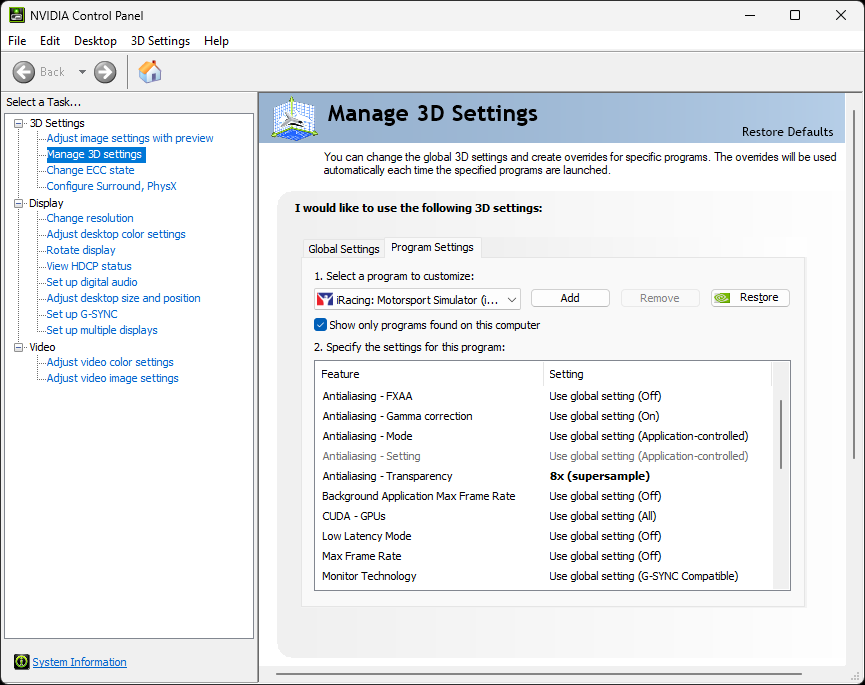
Task: Open 'Adjust video image settings'
Action: click(x=113, y=378)
